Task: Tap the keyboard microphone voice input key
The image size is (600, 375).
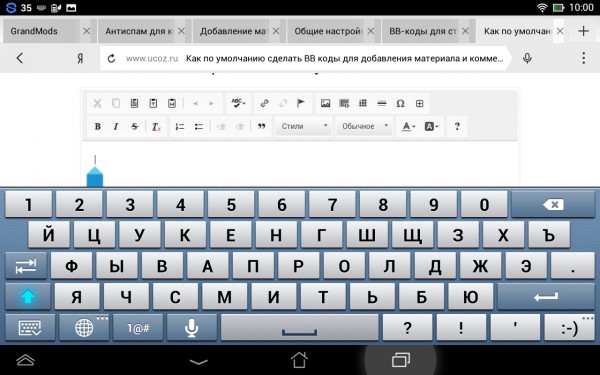Action: 191,328
